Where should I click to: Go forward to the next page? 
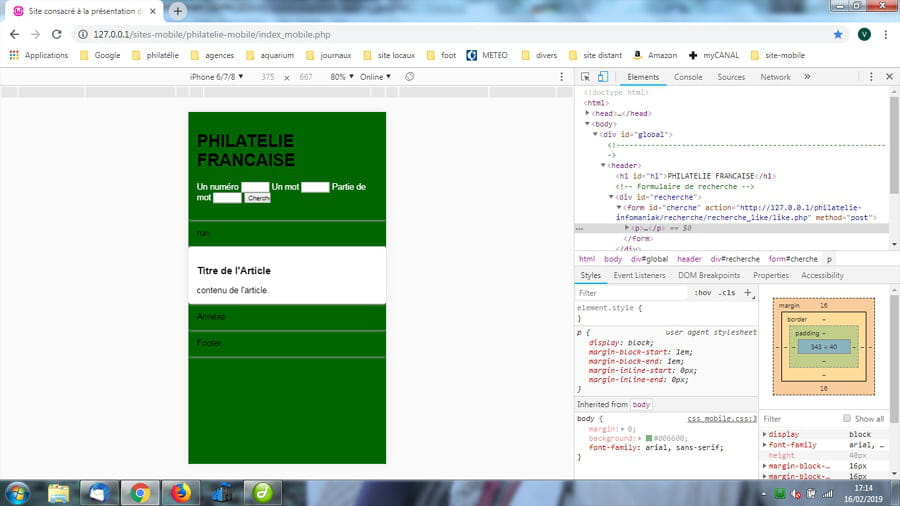(36, 34)
